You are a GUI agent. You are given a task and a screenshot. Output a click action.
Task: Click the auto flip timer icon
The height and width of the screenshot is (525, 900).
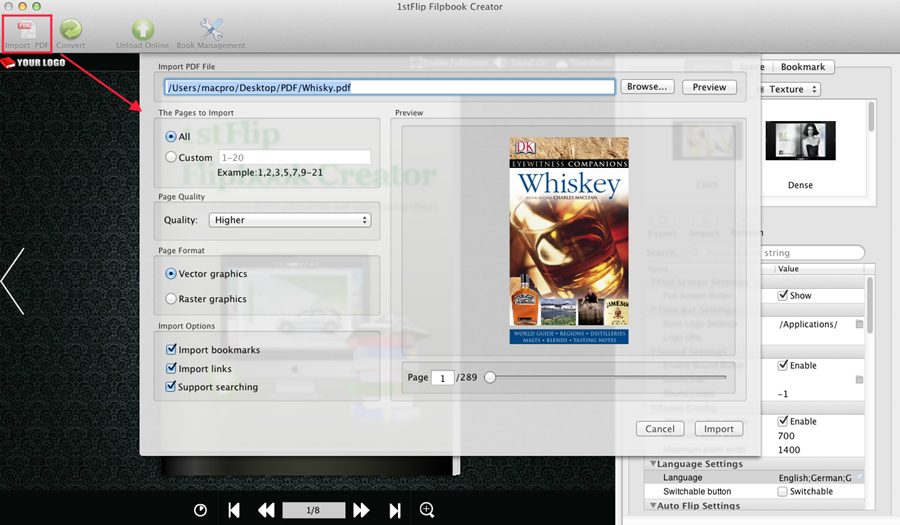[x=200, y=510]
